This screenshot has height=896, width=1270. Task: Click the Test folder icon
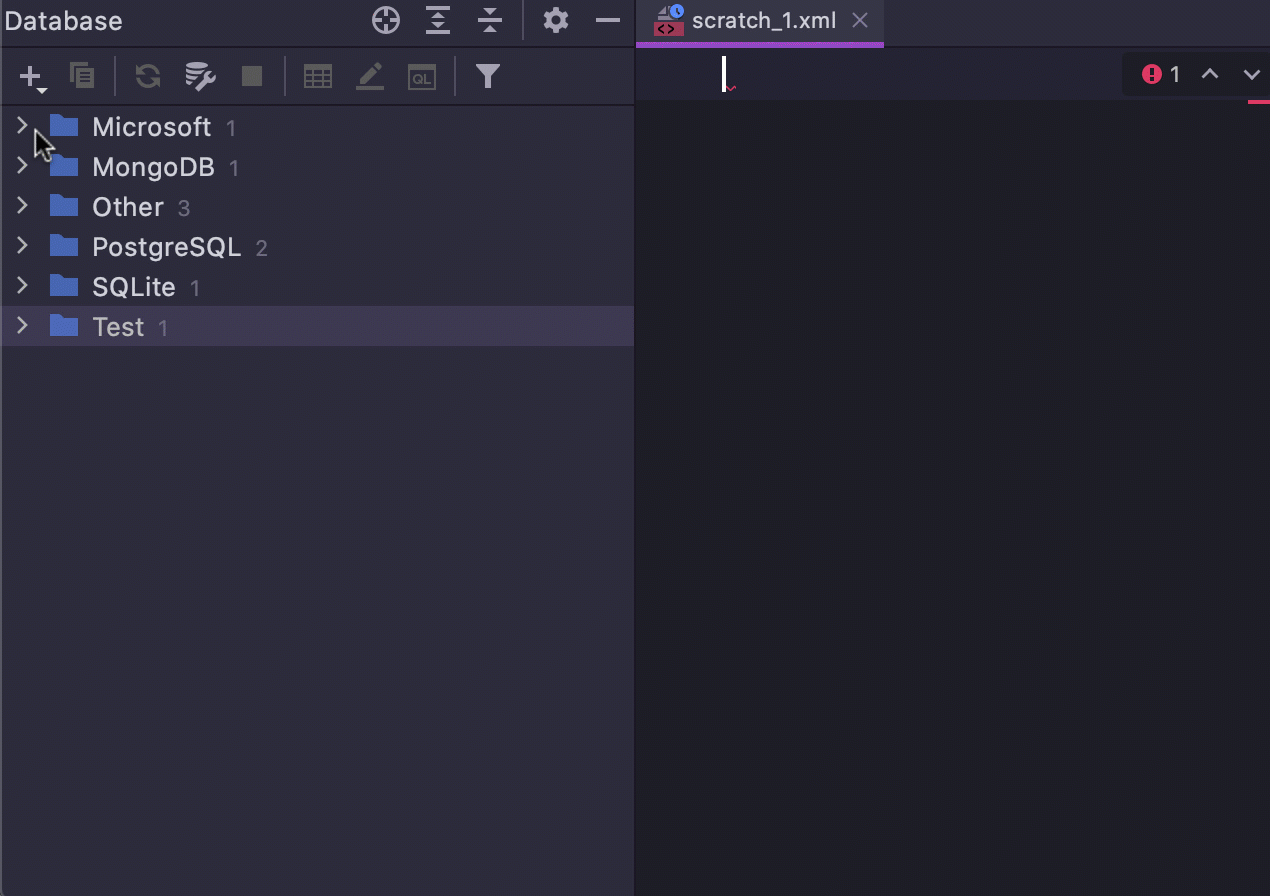tap(64, 326)
